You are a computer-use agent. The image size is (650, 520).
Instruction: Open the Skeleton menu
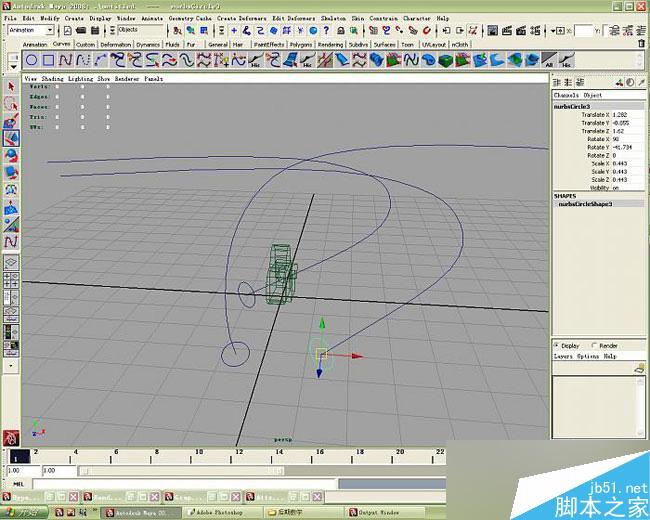(335, 18)
